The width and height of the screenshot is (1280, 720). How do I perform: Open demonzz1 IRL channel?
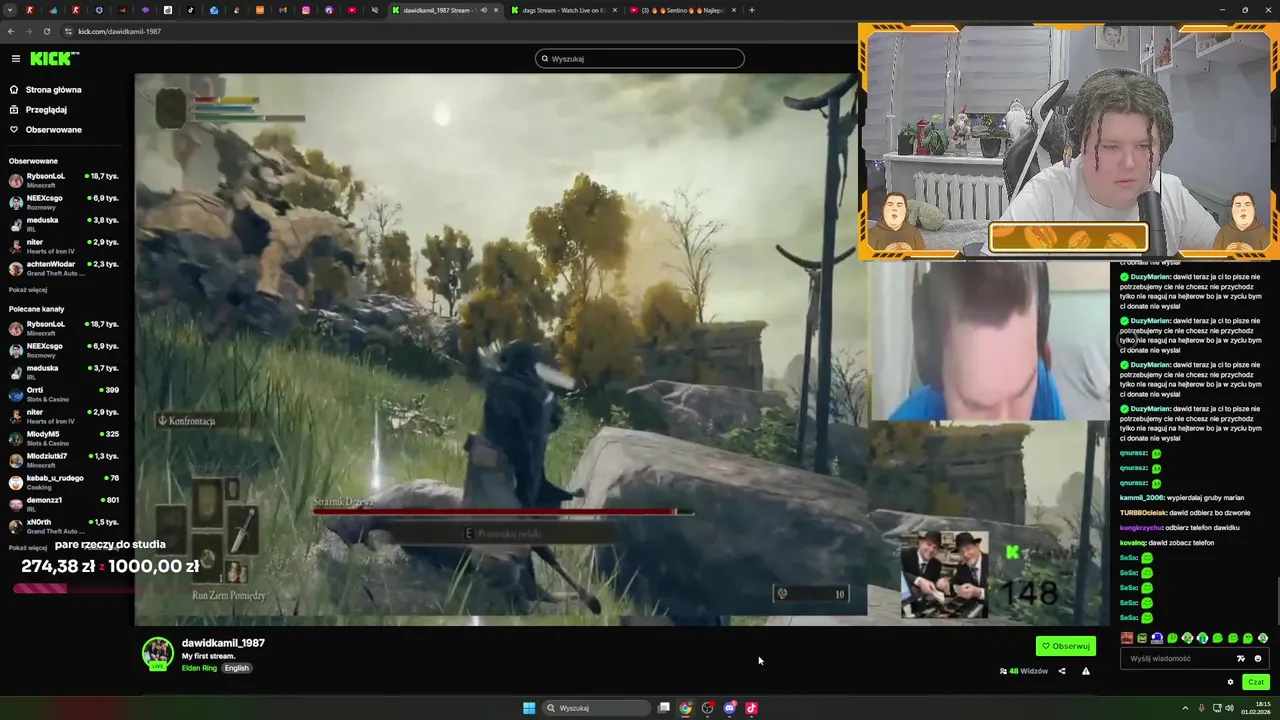pos(64,504)
